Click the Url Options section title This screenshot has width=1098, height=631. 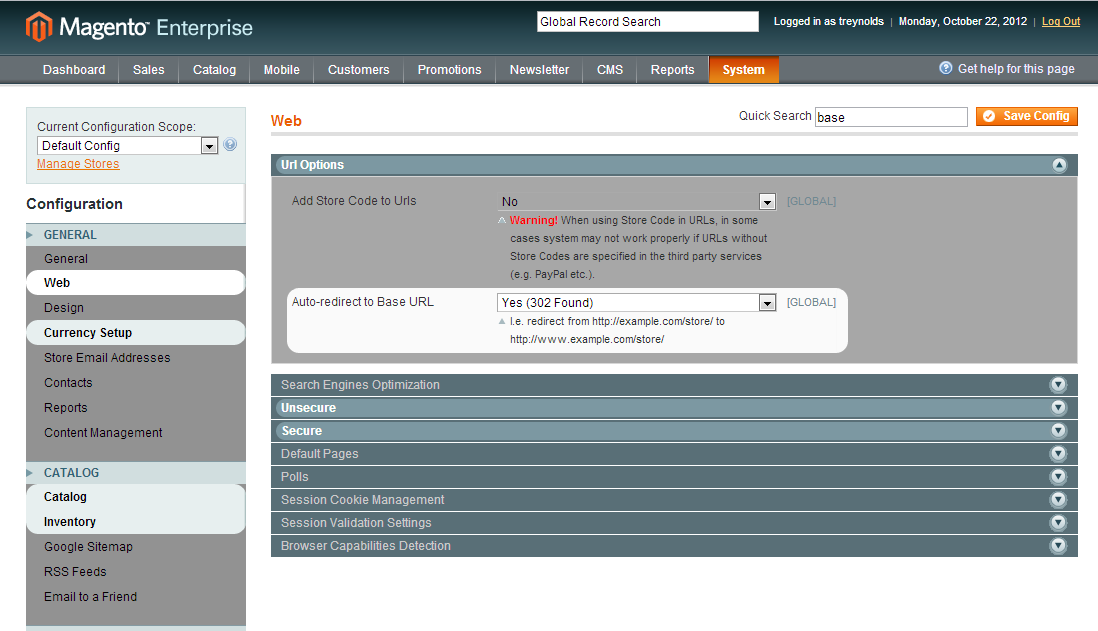click(x=312, y=165)
